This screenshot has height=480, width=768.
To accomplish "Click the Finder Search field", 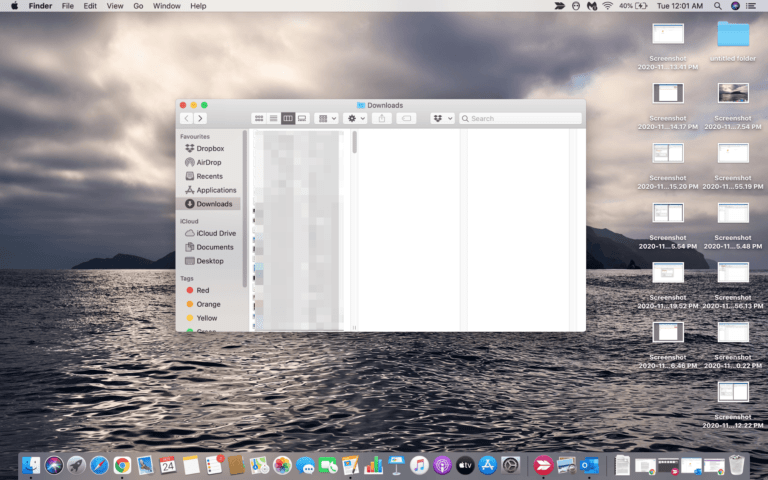I will pos(522,118).
